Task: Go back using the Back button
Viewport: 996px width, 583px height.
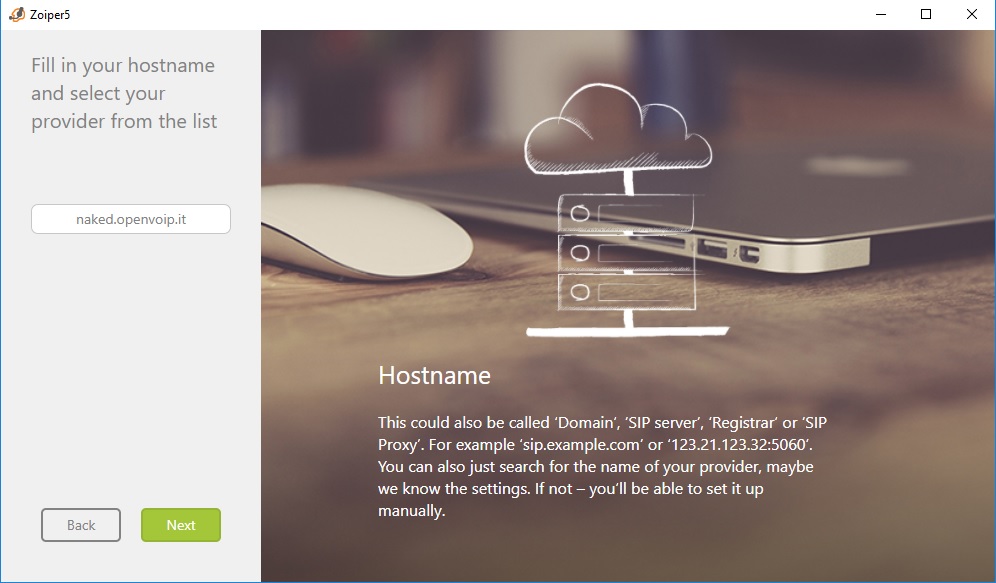Action: click(x=81, y=525)
